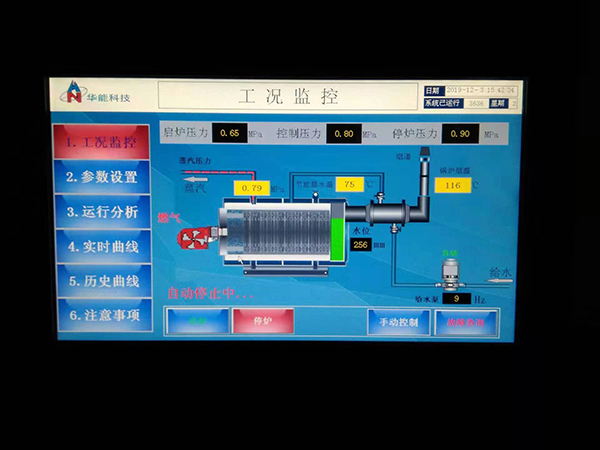
Task: Click the 华能科技 company logo
Action: tap(96, 93)
